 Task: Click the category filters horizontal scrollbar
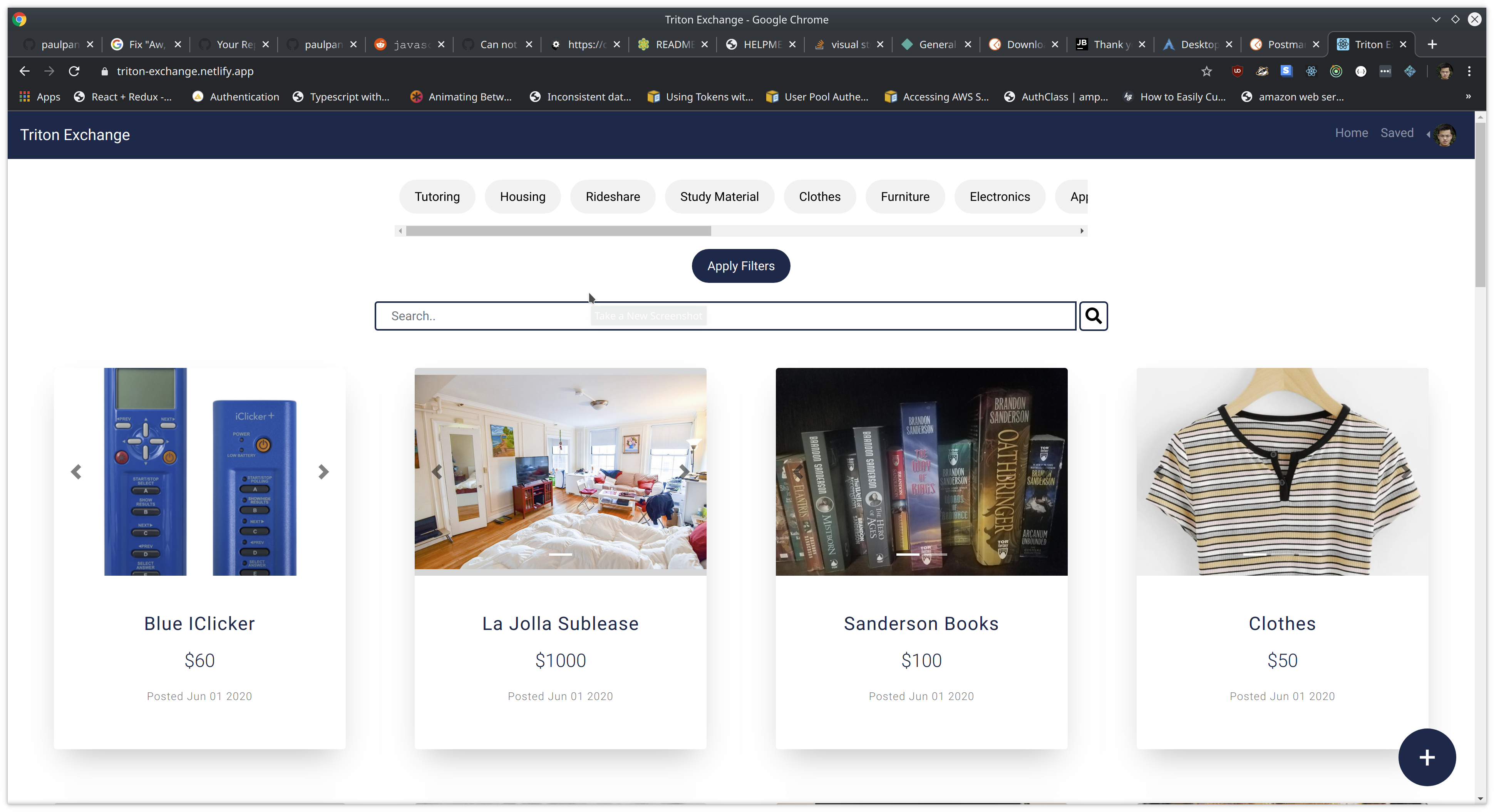[x=558, y=231]
